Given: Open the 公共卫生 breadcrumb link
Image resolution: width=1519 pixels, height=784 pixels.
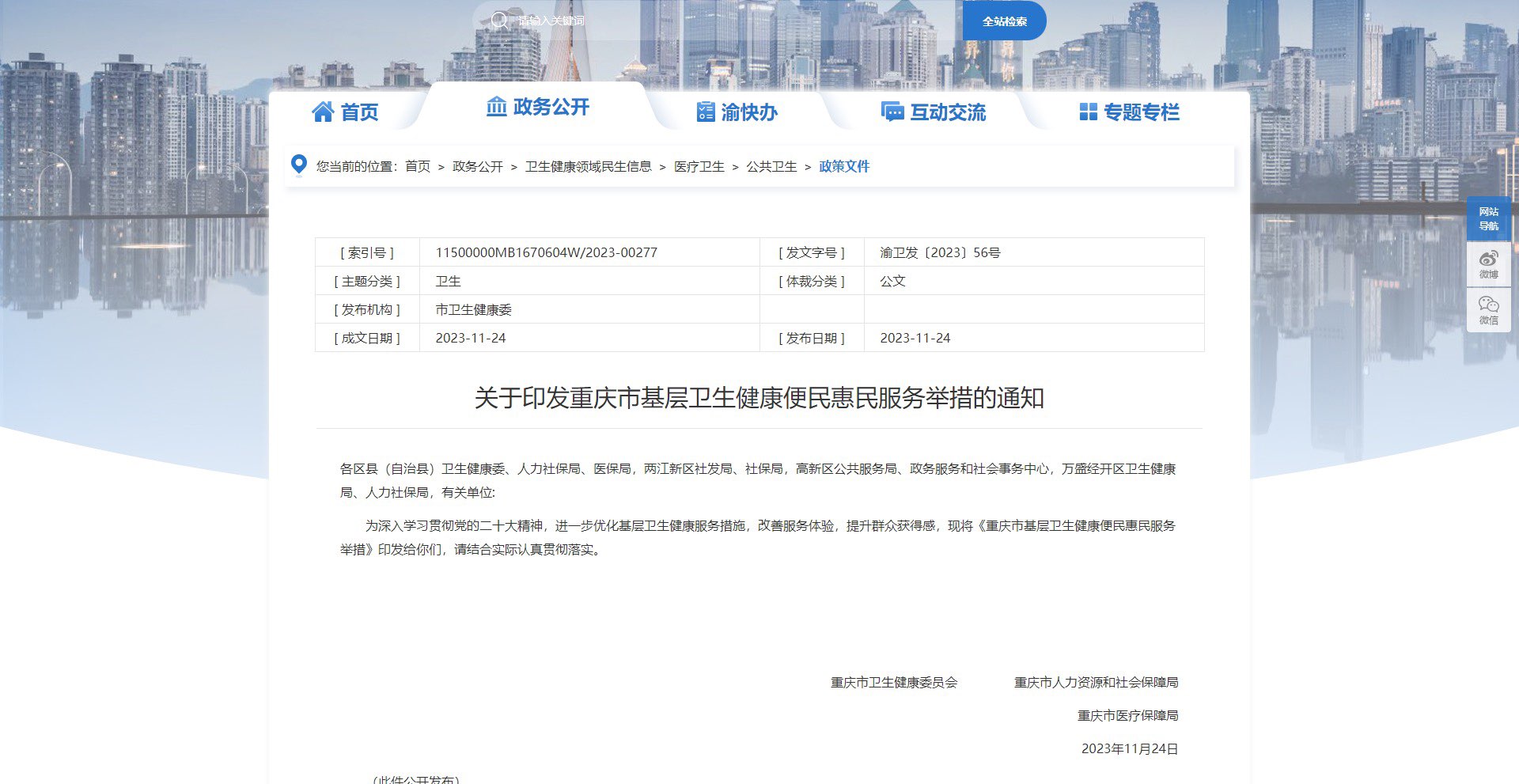Looking at the screenshot, I should 772,166.
